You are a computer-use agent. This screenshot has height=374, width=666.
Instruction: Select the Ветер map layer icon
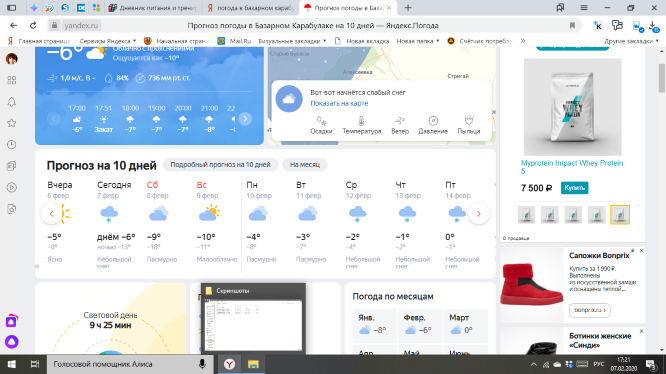pyautogui.click(x=400, y=121)
